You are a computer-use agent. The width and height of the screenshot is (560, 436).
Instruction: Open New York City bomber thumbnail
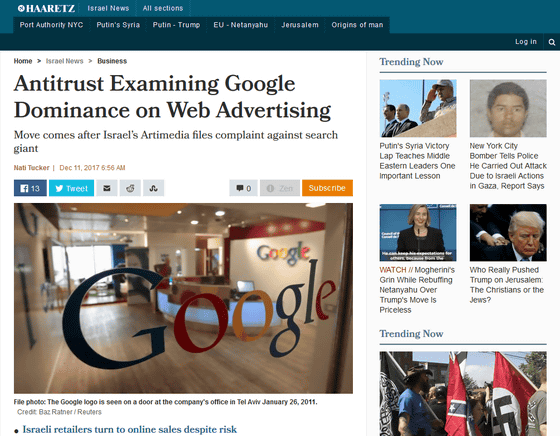pos(508,108)
